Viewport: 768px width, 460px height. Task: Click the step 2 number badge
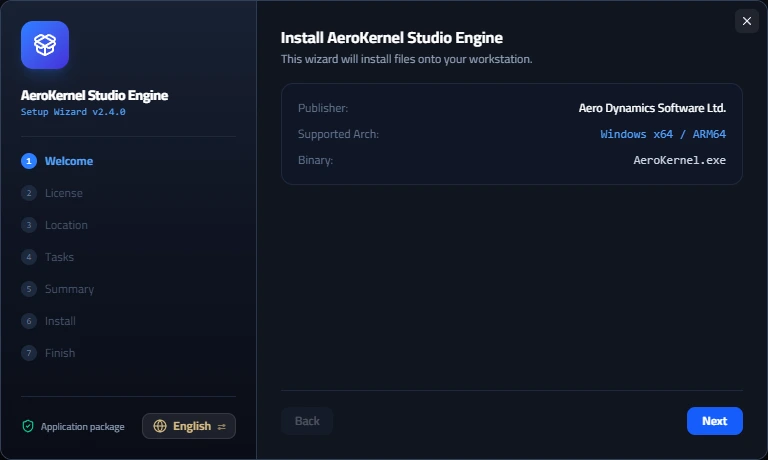(29, 193)
